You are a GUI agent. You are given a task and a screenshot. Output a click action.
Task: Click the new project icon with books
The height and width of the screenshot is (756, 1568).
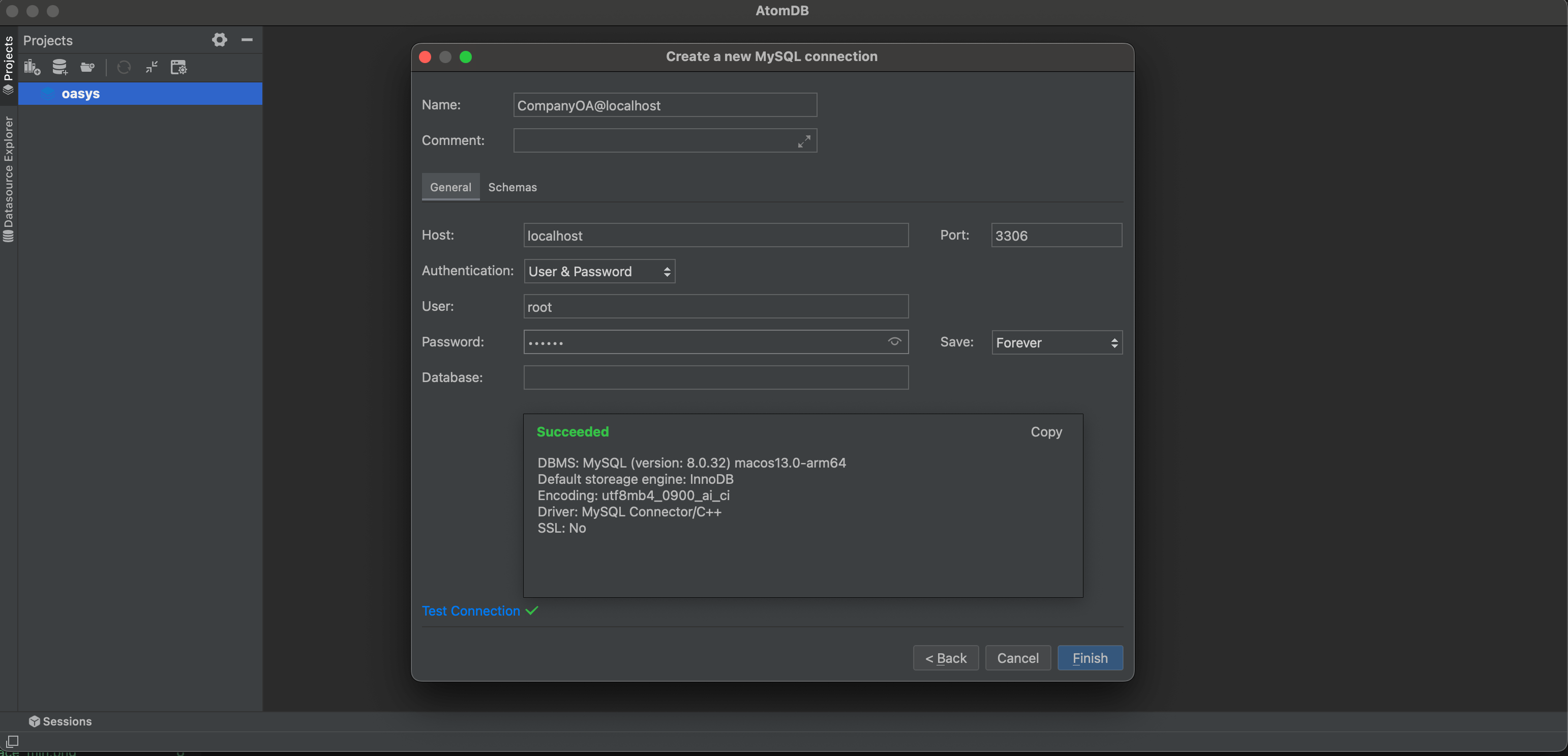pos(32,67)
